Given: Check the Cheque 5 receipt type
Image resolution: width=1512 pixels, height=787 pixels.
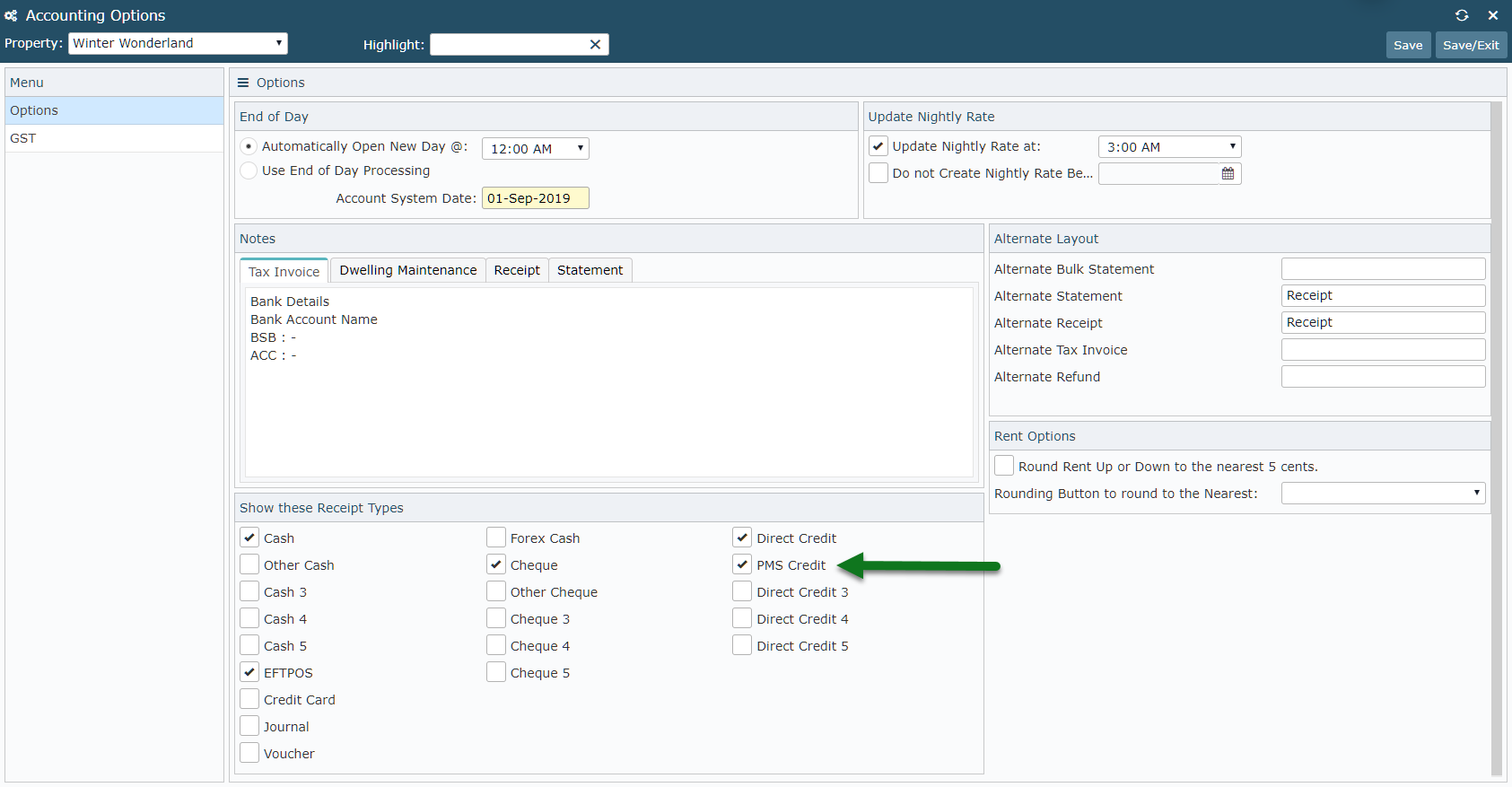Looking at the screenshot, I should coord(496,673).
